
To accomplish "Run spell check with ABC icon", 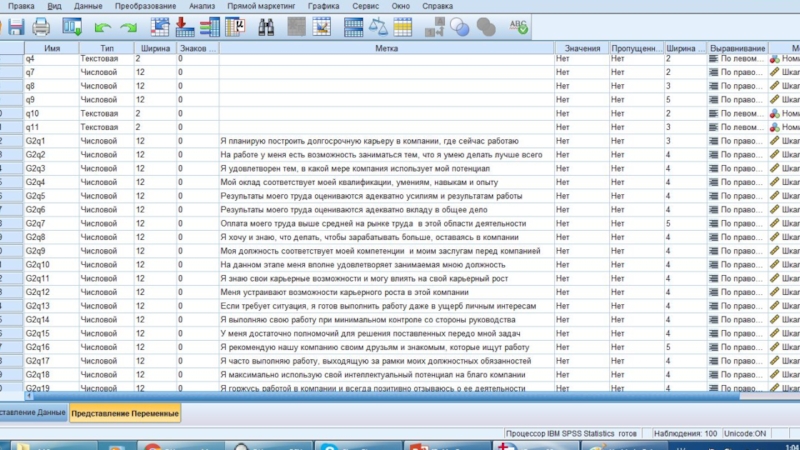I will click(x=519, y=27).
